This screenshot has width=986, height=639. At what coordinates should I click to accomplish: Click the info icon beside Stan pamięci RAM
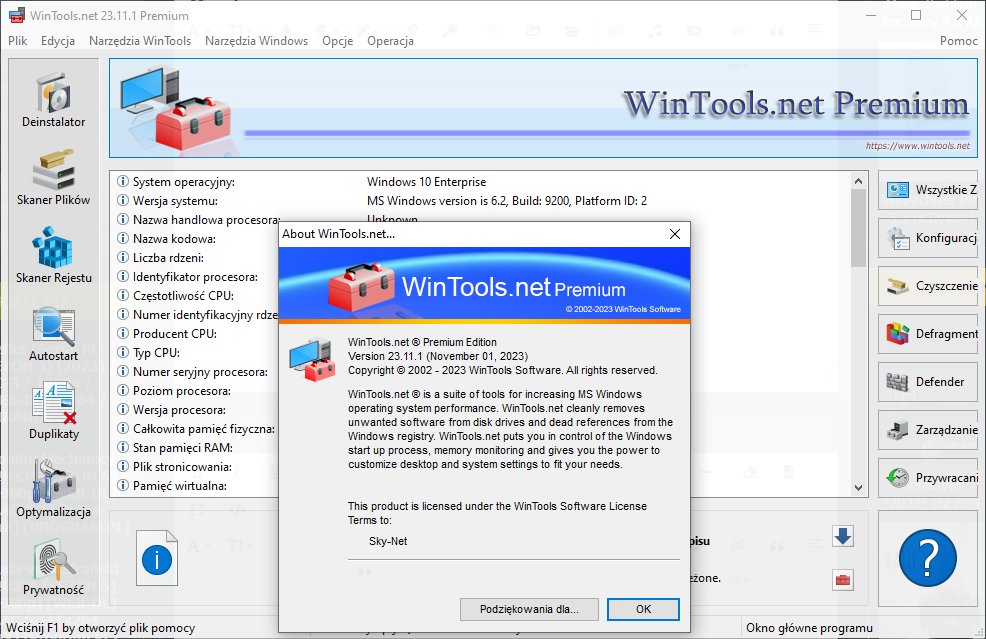[123, 447]
